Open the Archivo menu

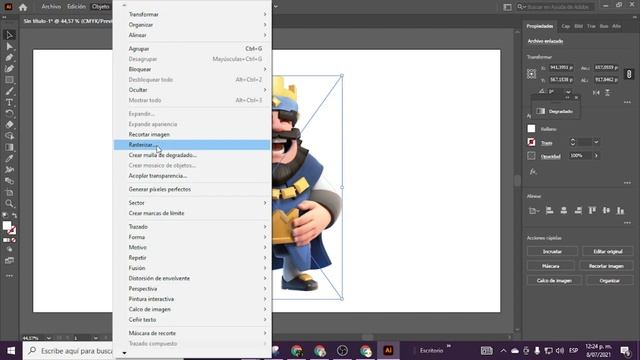[x=51, y=7]
